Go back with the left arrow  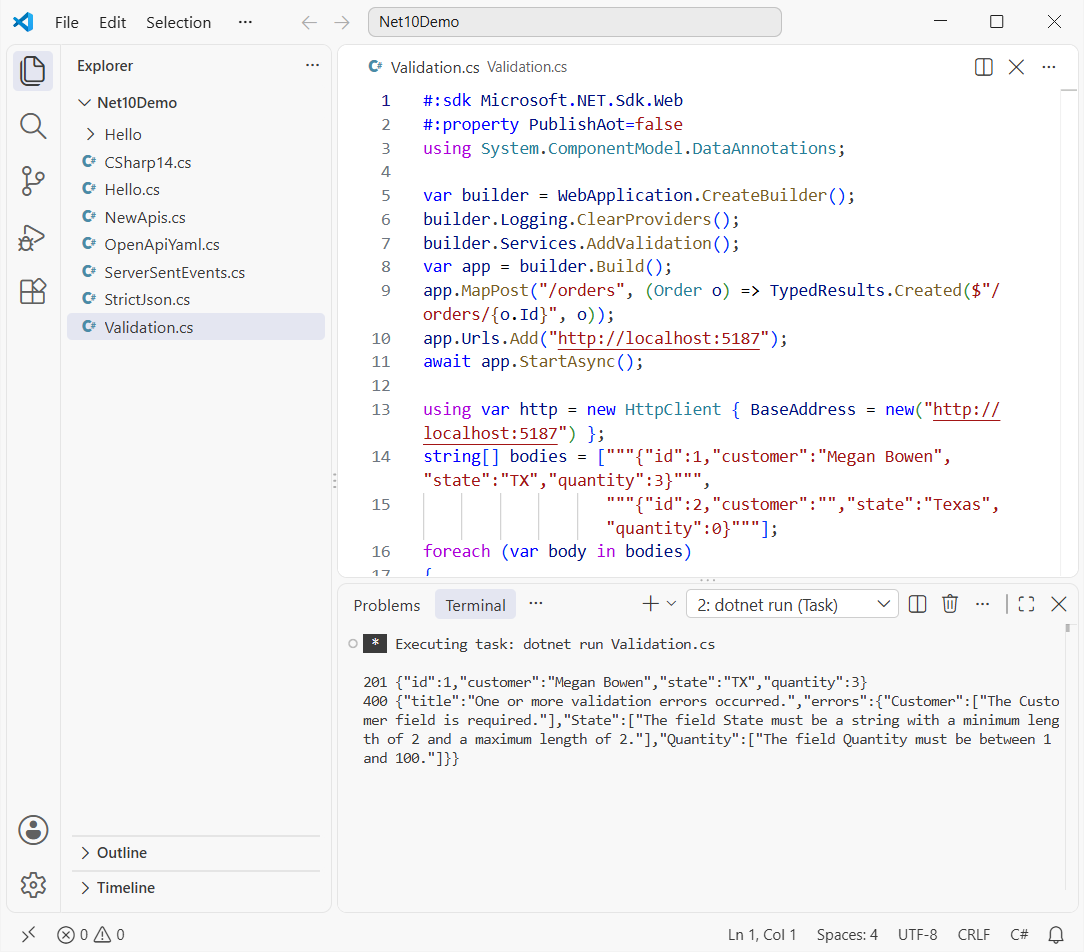tap(309, 23)
